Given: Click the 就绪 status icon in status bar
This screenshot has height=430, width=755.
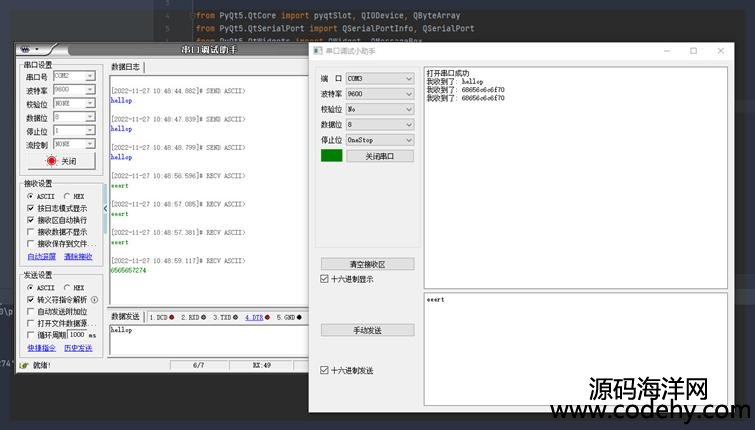Looking at the screenshot, I should (25, 365).
